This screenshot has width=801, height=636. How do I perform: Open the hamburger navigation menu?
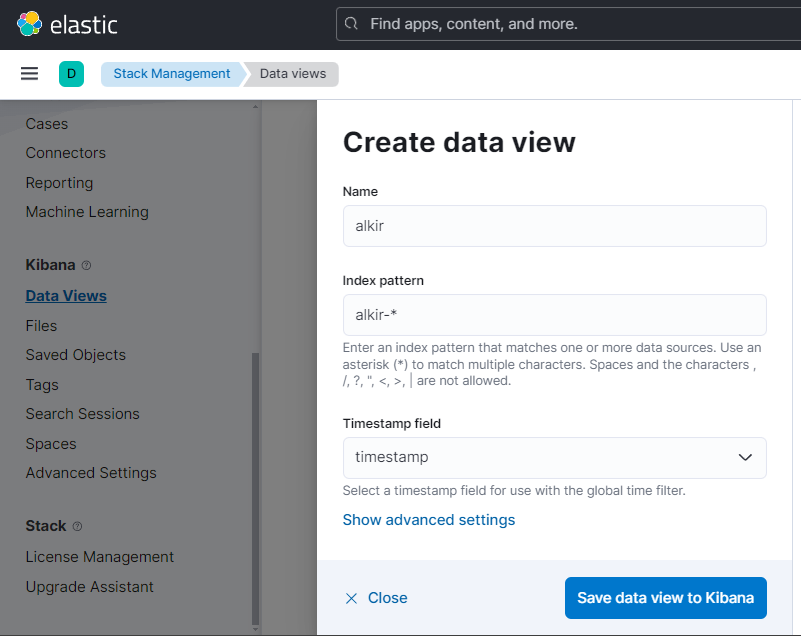pos(29,74)
